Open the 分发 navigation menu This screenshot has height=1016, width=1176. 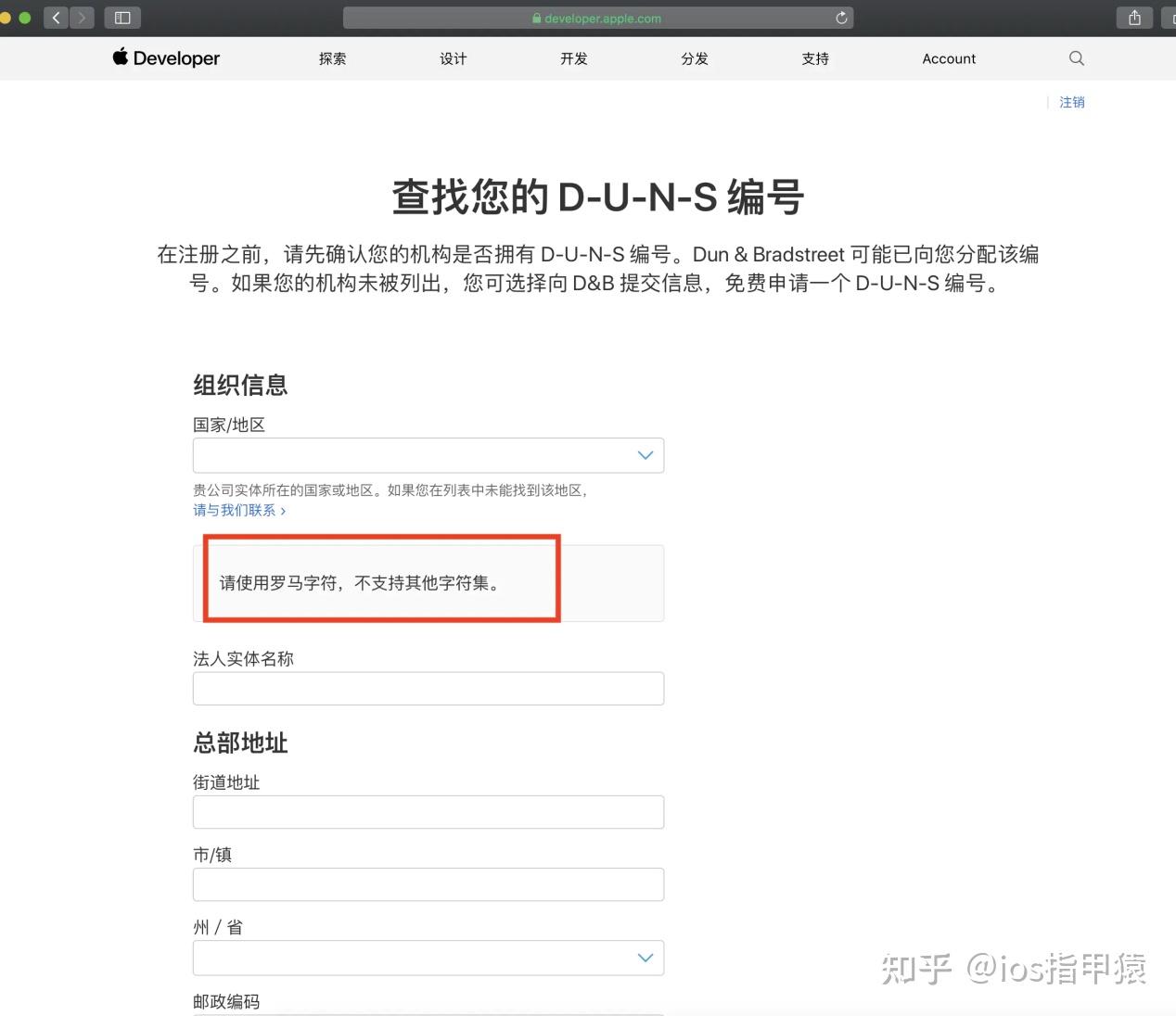[x=695, y=58]
